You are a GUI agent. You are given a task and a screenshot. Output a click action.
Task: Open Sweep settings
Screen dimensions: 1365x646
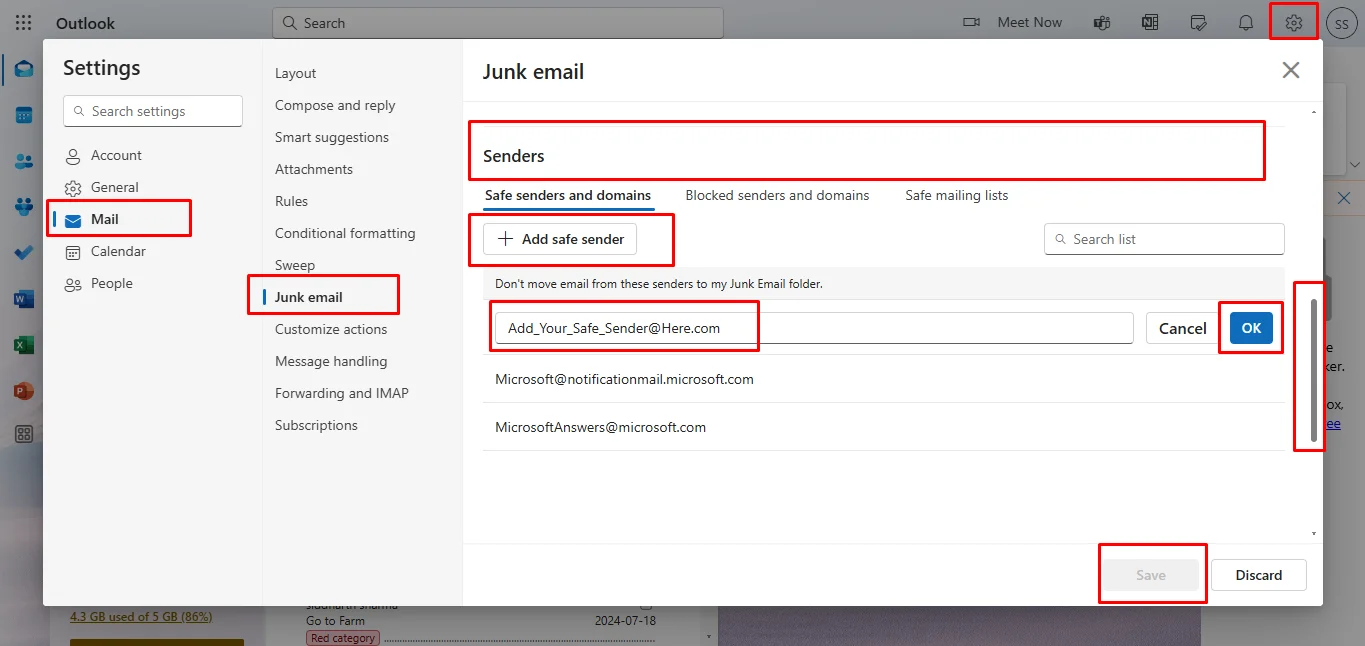(295, 265)
